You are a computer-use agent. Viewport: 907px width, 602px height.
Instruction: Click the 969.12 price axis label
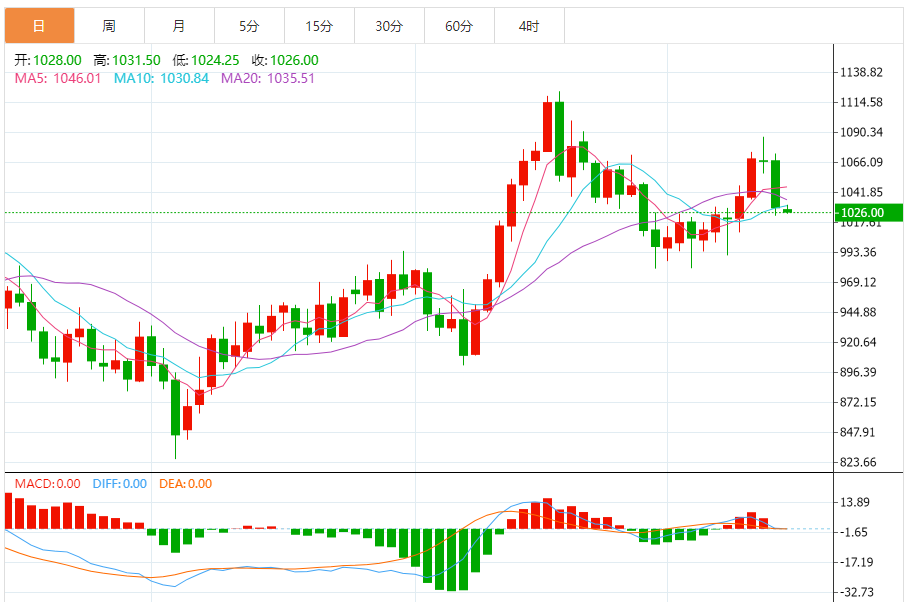click(x=858, y=282)
